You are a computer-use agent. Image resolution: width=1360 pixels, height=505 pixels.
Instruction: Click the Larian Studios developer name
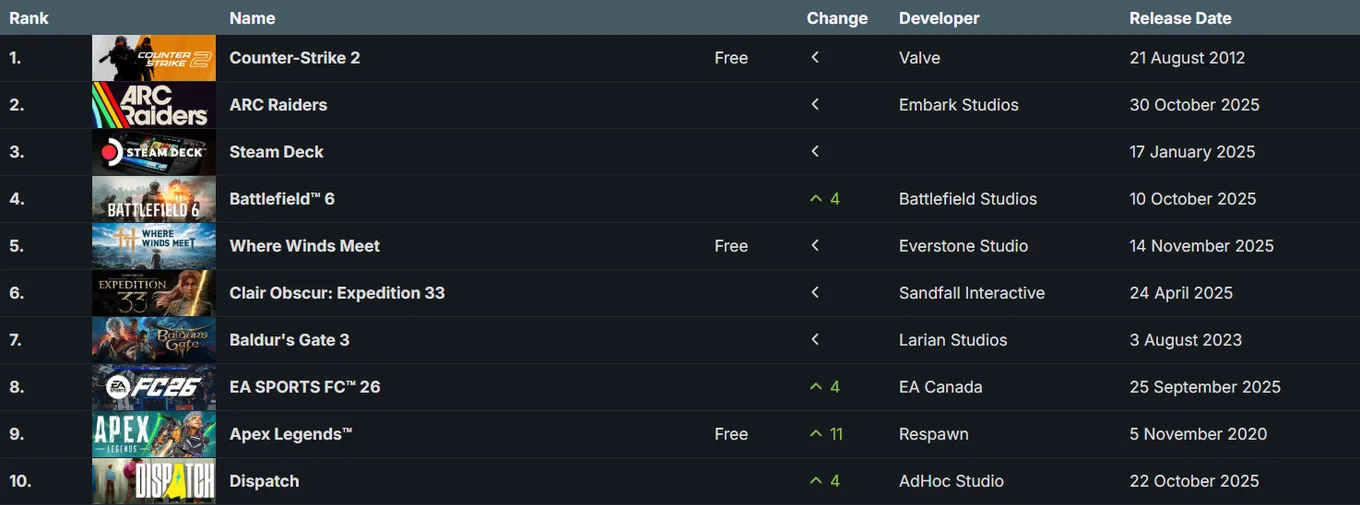(953, 340)
